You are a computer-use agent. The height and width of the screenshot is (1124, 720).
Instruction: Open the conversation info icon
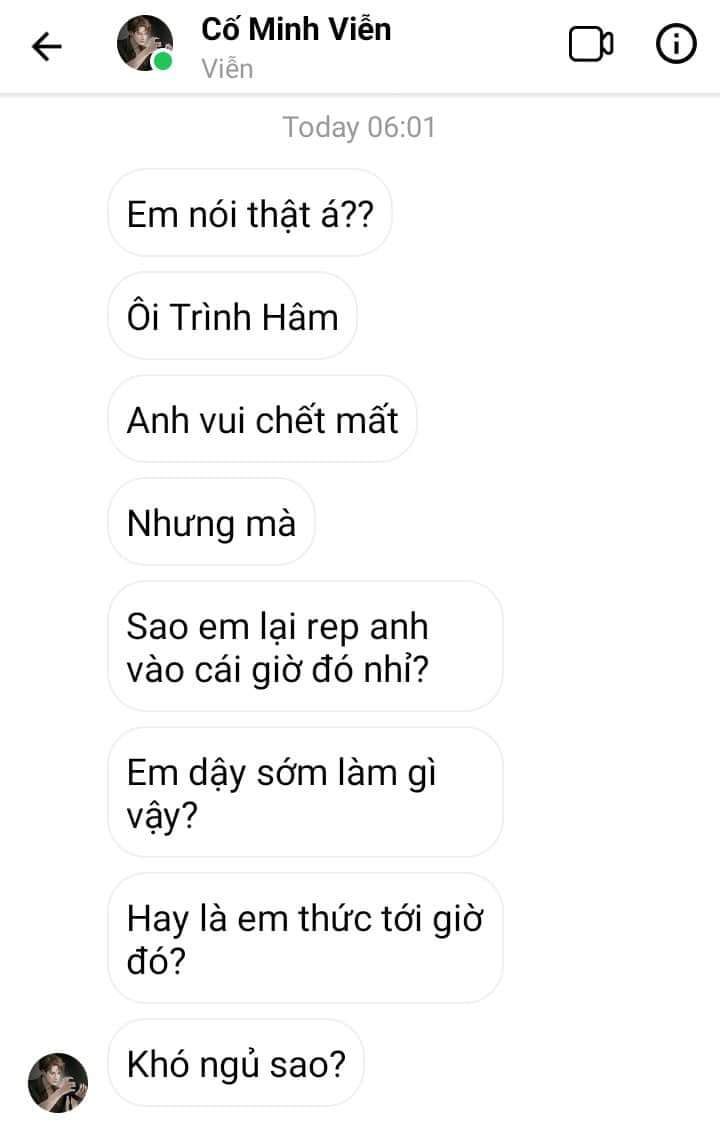click(675, 45)
